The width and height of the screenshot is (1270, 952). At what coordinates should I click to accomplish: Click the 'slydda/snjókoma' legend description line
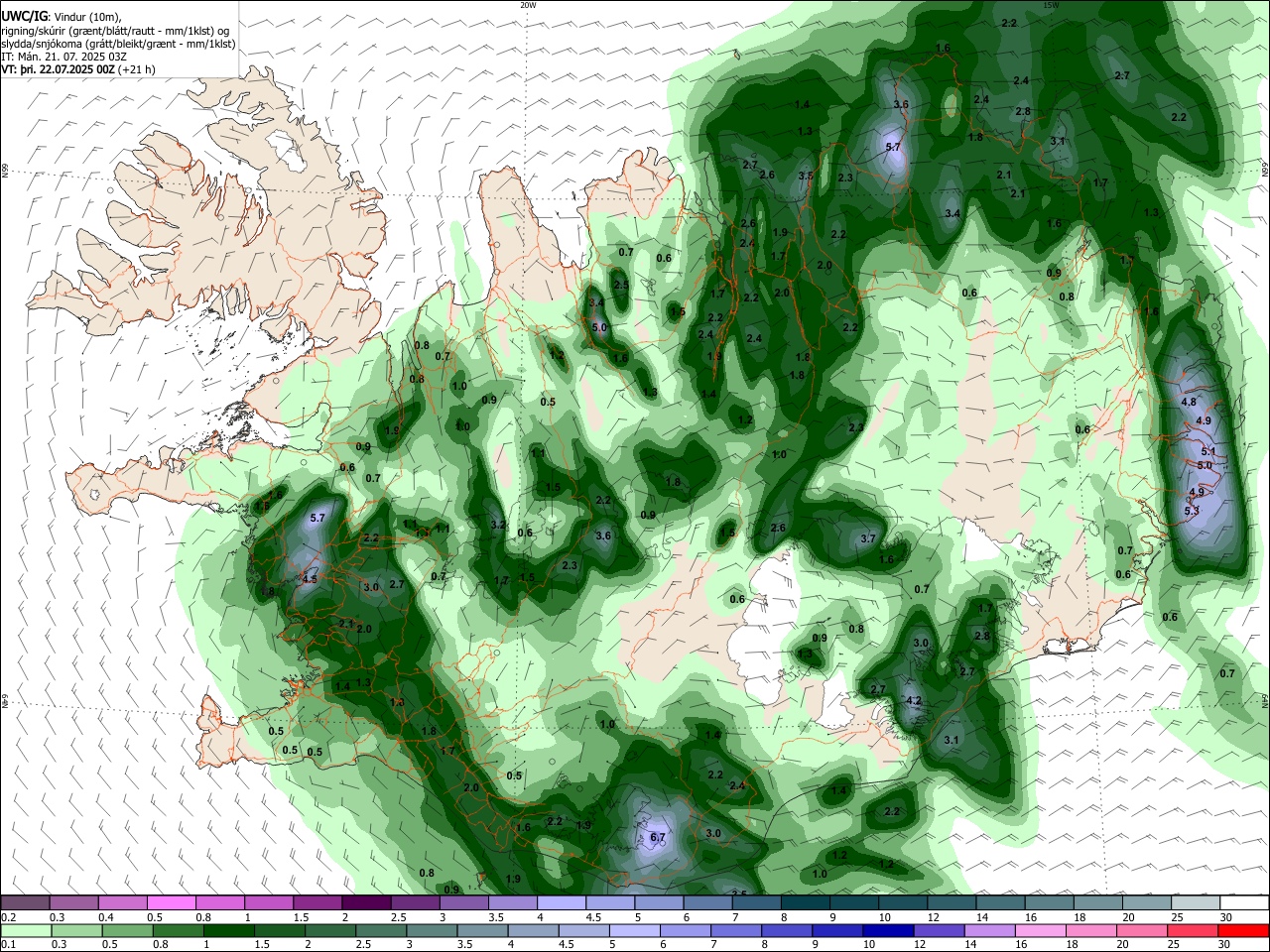(x=118, y=44)
